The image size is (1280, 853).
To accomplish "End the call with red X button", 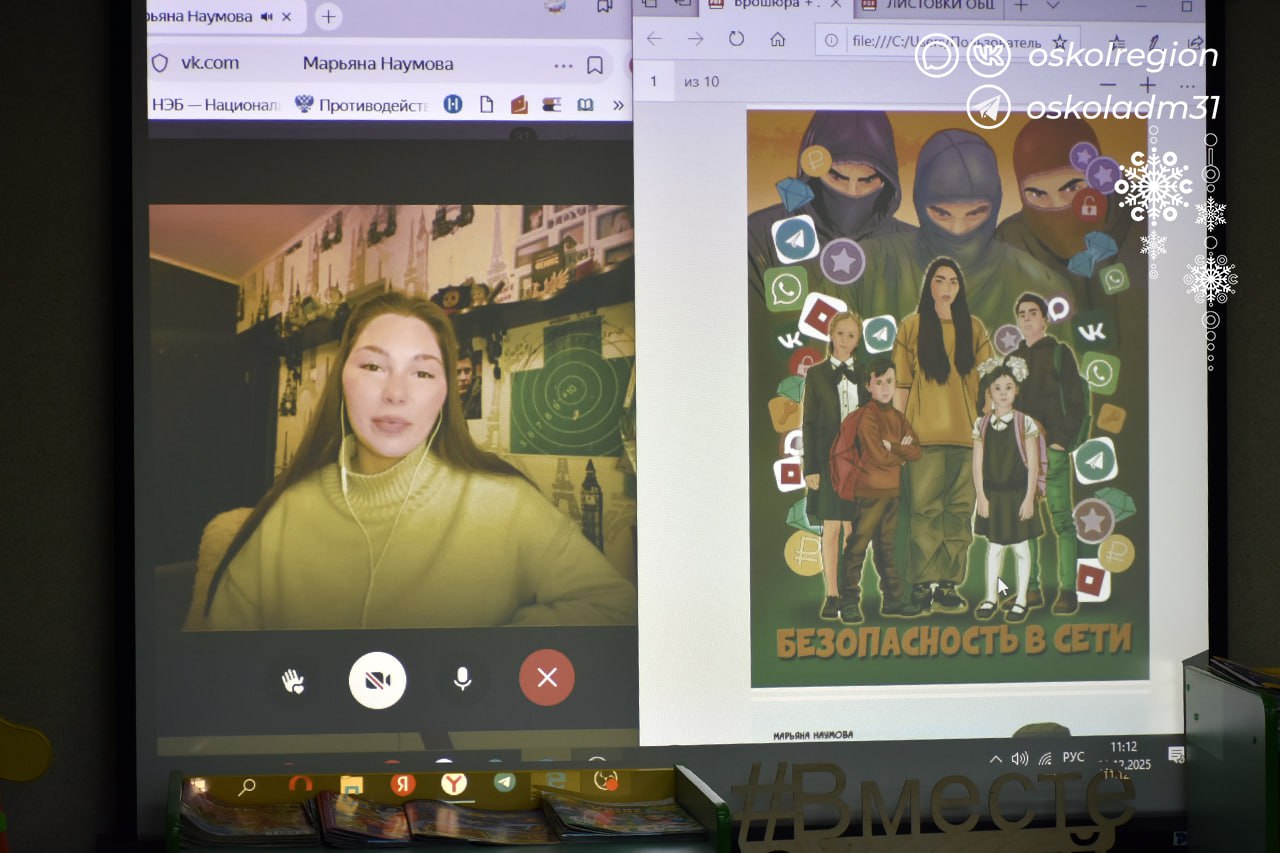I will pos(547,678).
